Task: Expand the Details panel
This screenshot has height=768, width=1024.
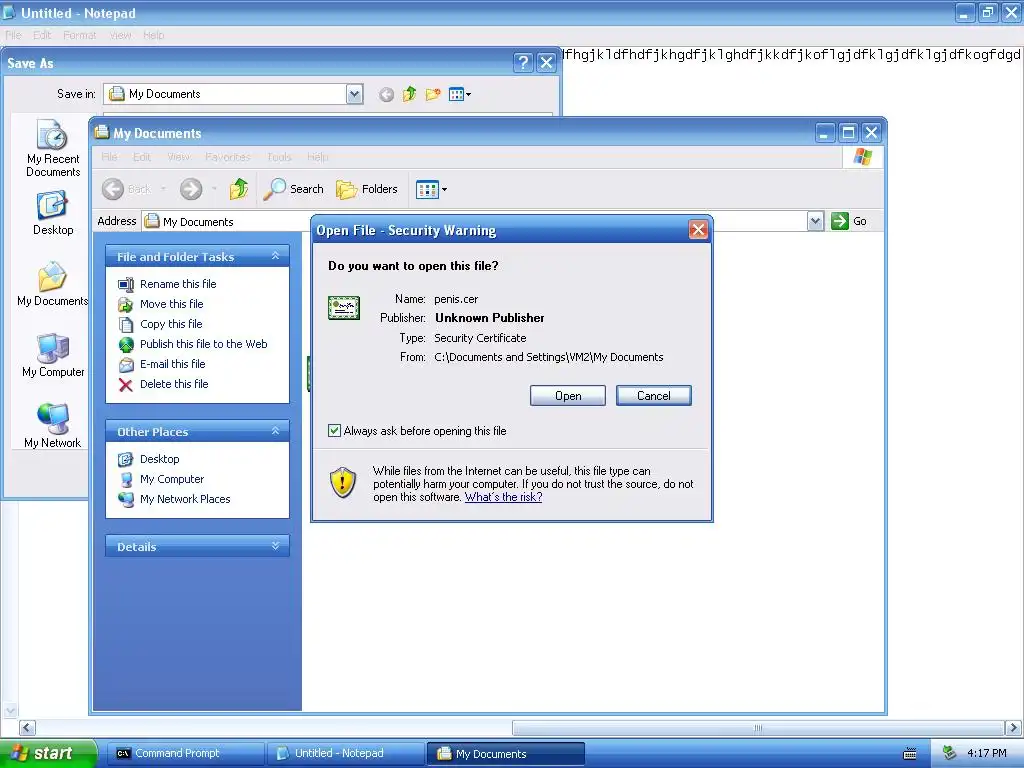Action: [x=275, y=546]
